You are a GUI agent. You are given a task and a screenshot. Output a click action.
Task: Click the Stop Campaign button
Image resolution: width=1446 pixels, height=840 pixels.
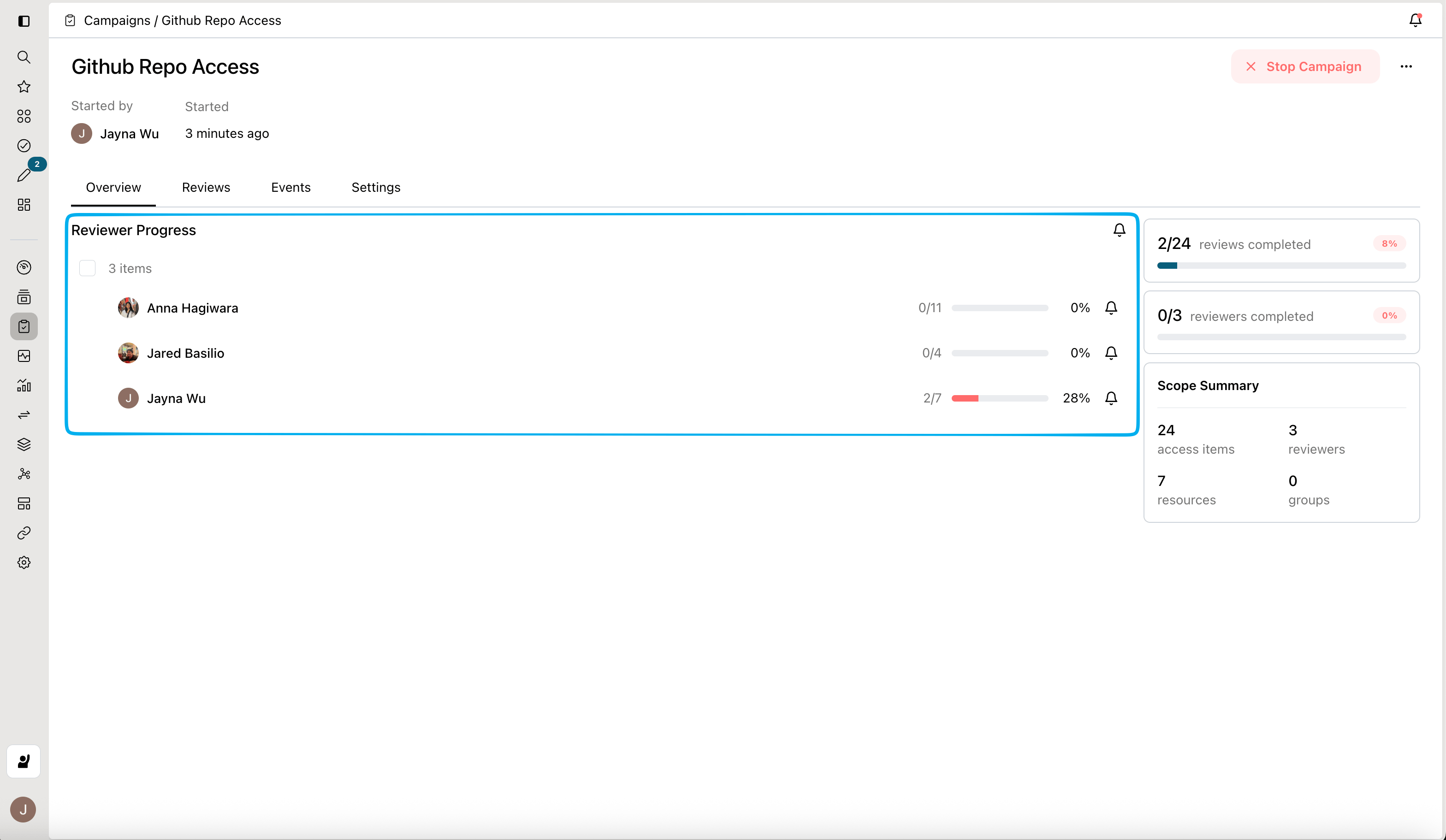click(1305, 66)
